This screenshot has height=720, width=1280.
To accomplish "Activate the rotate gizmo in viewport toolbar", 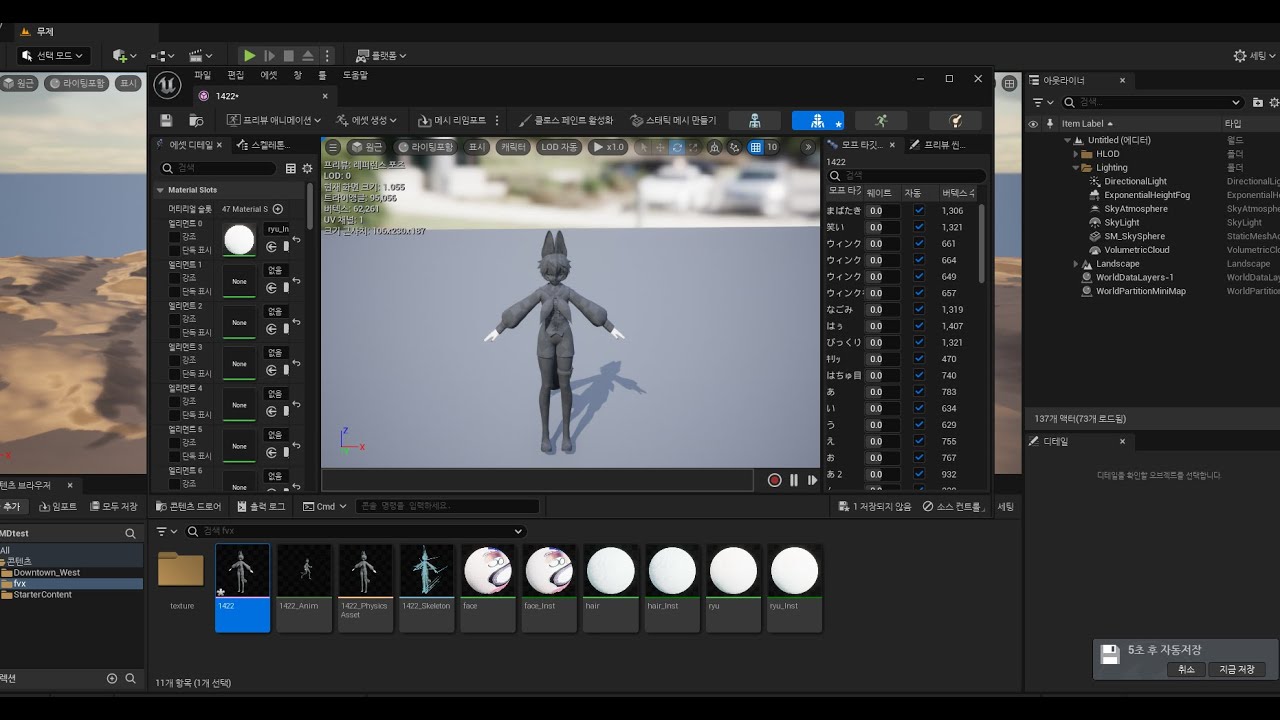I will 677,147.
